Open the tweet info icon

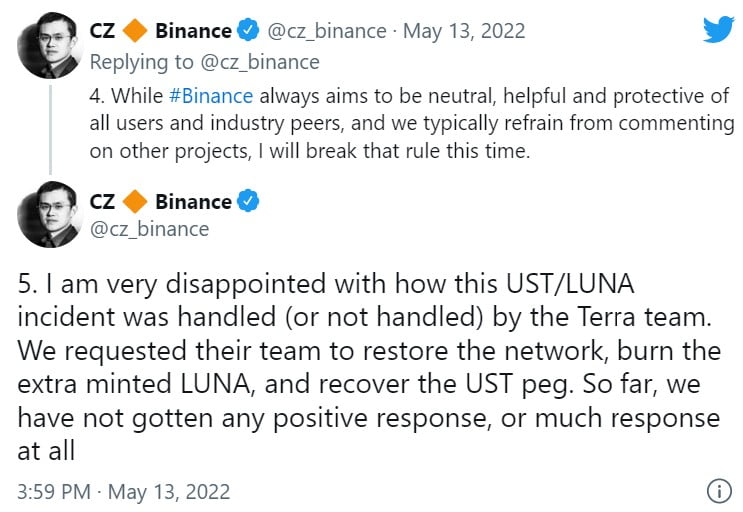[717, 491]
